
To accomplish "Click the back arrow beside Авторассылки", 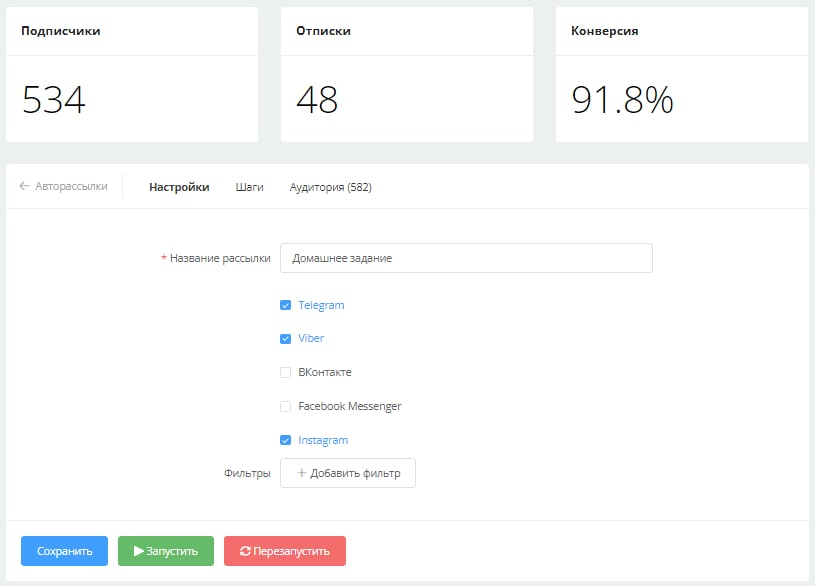I will [25, 187].
